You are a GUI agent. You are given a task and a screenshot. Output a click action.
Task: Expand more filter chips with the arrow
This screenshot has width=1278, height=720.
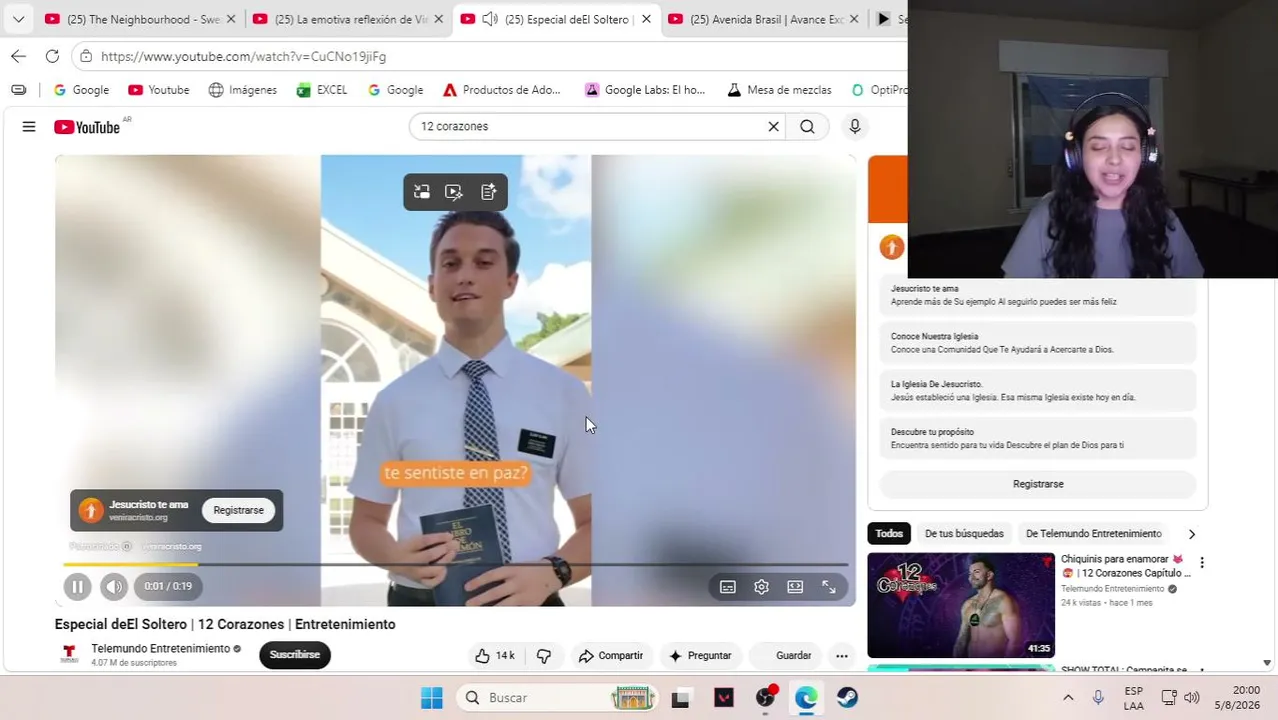pos(1191,534)
